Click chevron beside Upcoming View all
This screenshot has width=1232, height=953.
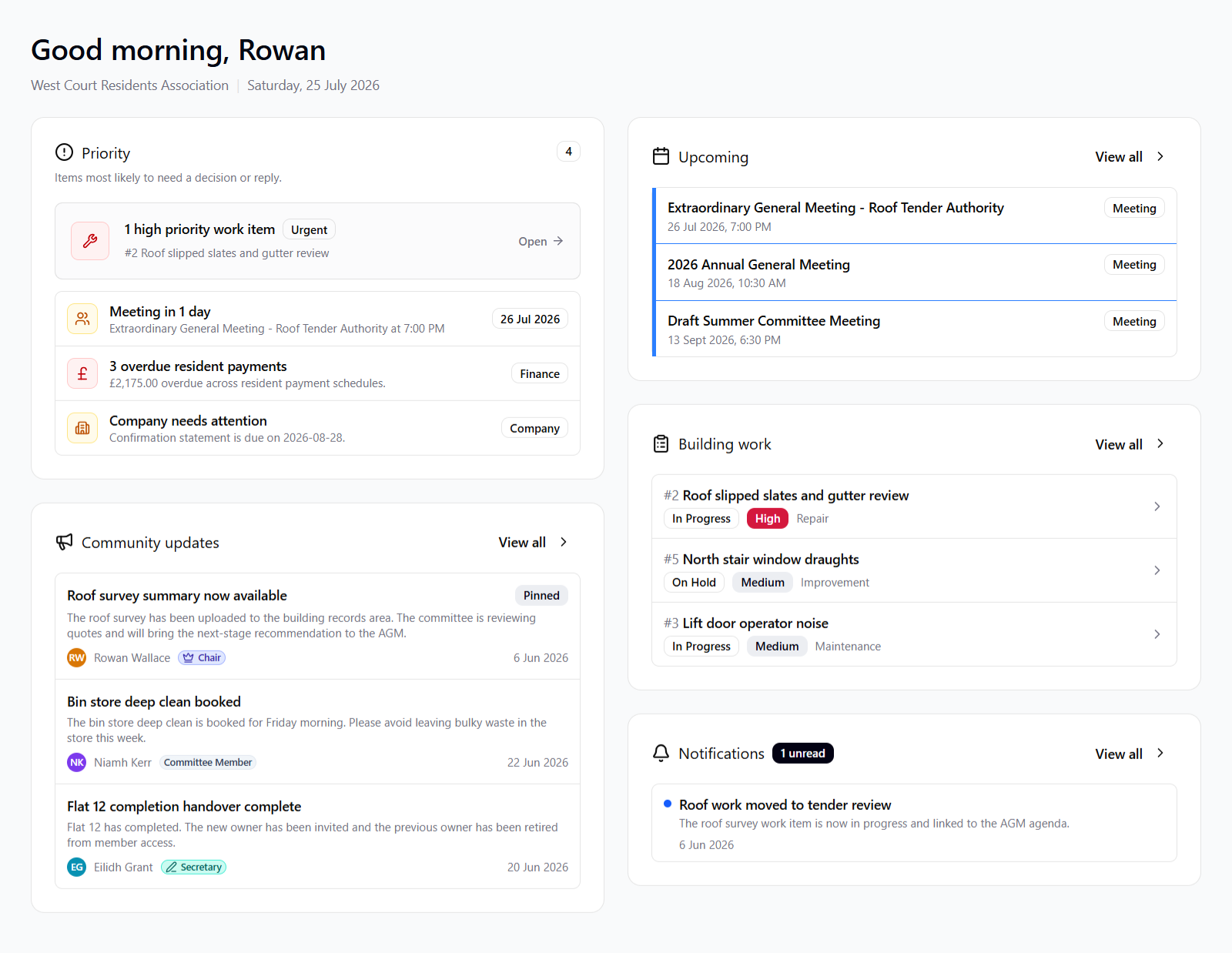1160,156
